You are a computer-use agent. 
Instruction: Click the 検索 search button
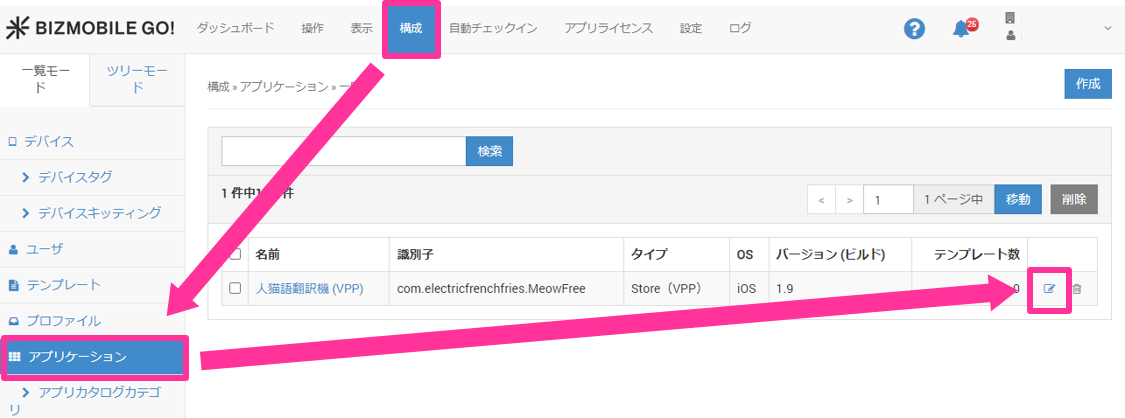tap(489, 151)
